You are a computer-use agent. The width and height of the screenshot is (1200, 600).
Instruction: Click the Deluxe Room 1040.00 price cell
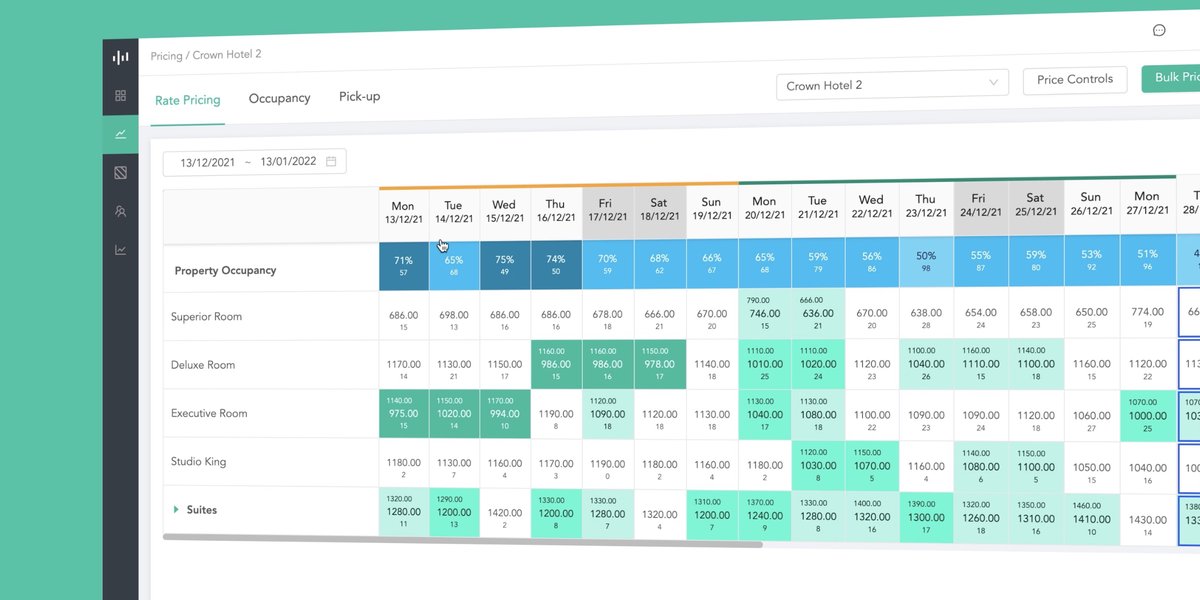pos(925,366)
